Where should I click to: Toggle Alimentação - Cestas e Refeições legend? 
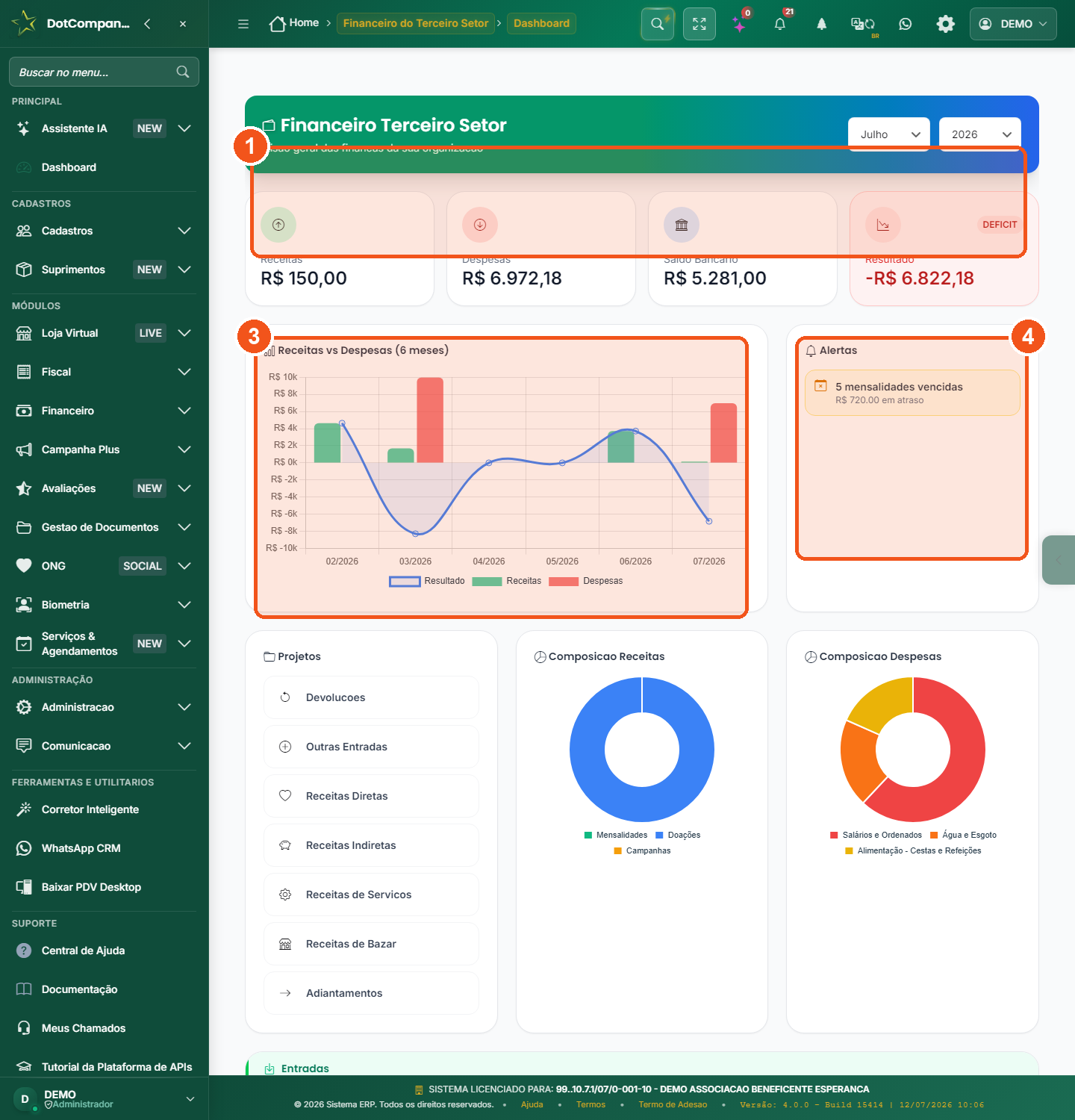[913, 850]
